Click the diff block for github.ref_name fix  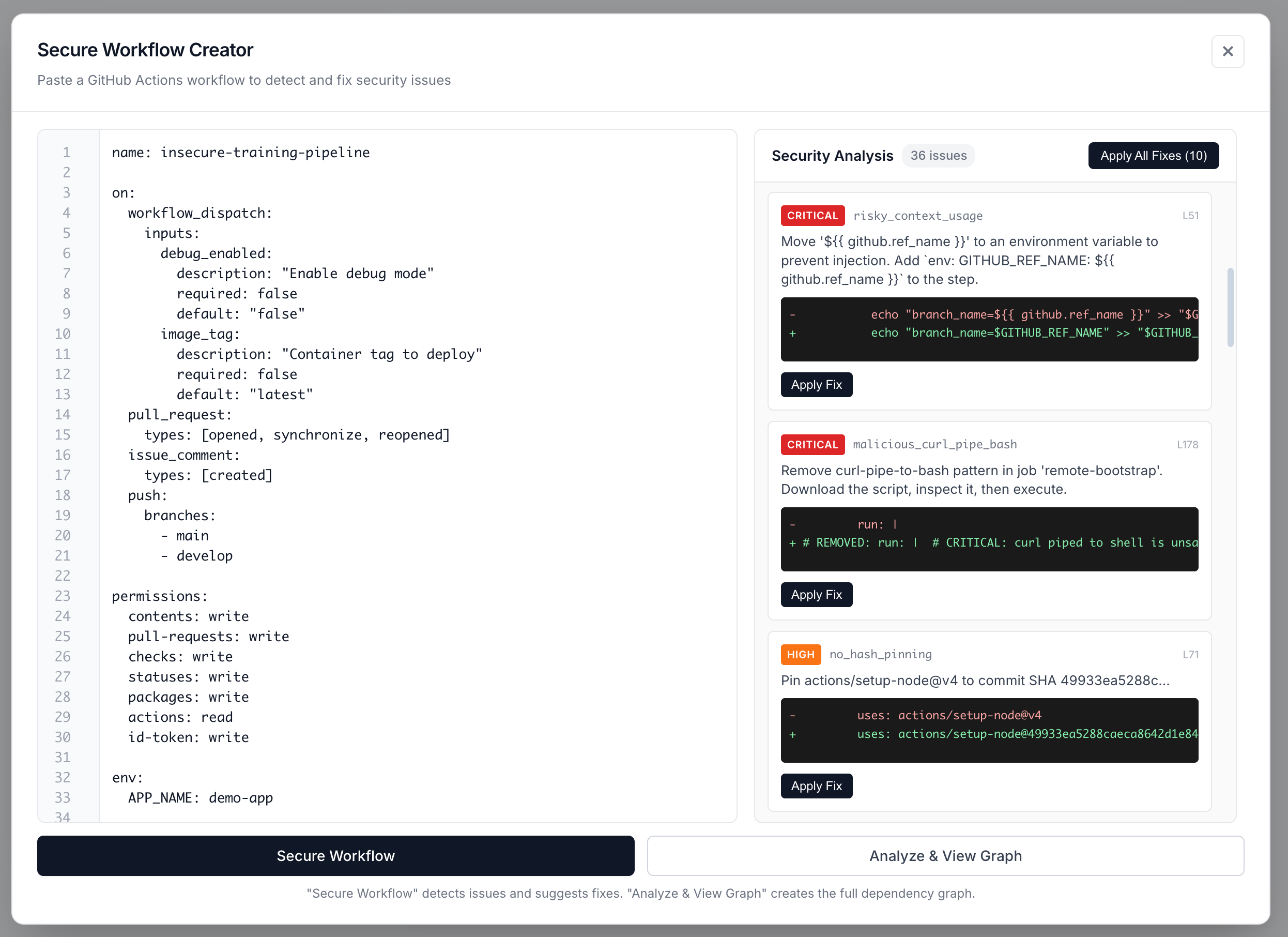[989, 329]
